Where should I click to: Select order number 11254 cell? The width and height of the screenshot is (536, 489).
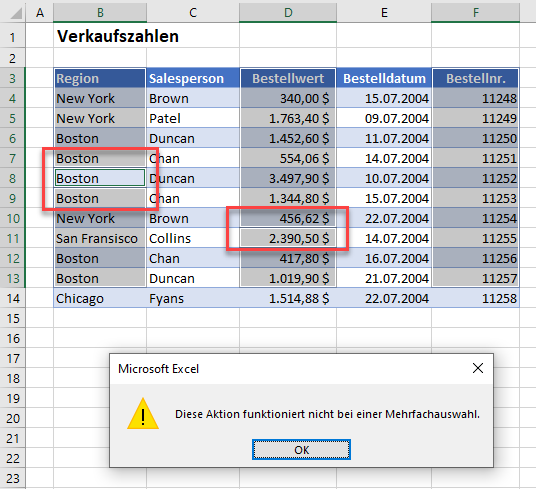pyautogui.click(x=475, y=218)
